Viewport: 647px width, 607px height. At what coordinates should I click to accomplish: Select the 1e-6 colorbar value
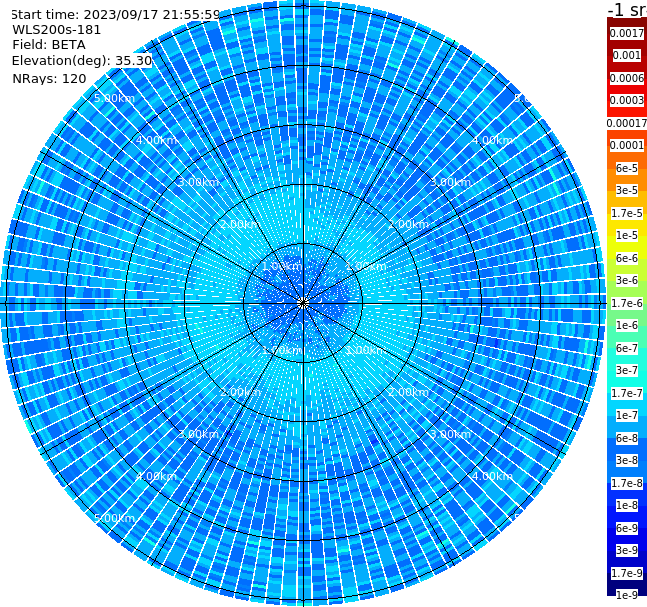[627, 325]
